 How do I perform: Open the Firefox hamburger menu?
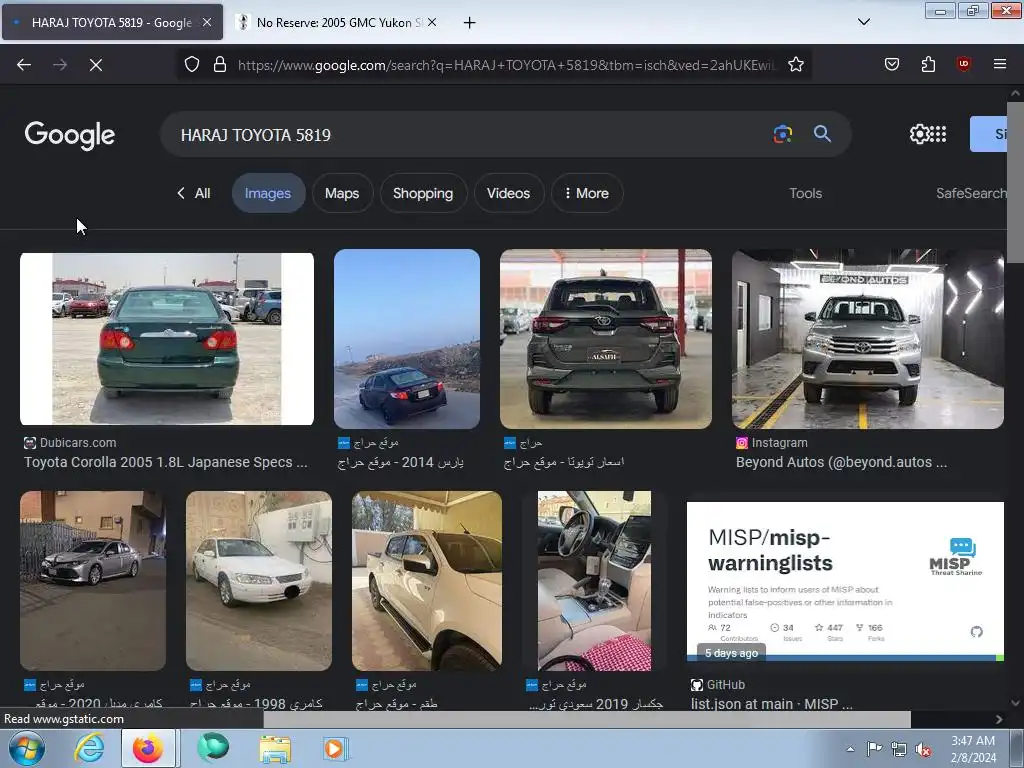[x=999, y=65]
